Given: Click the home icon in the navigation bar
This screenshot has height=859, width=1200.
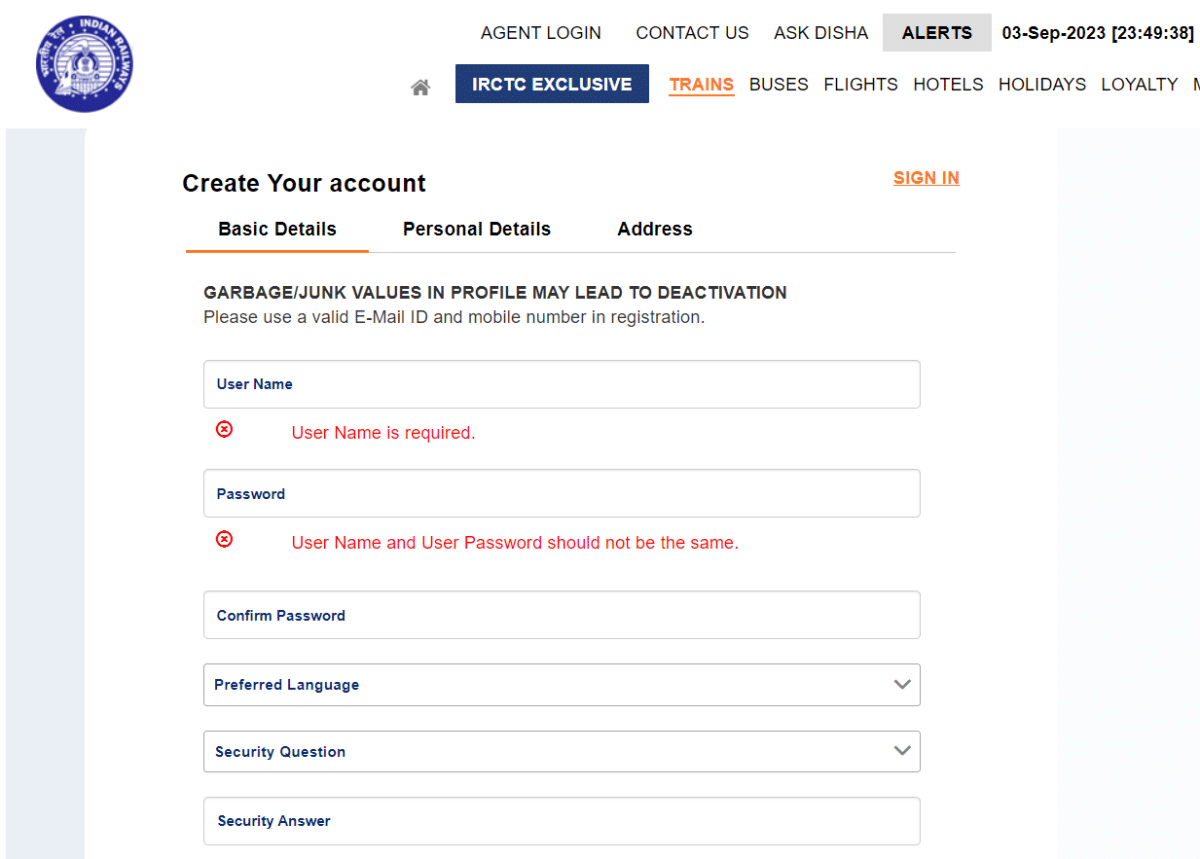Looking at the screenshot, I should [x=420, y=86].
